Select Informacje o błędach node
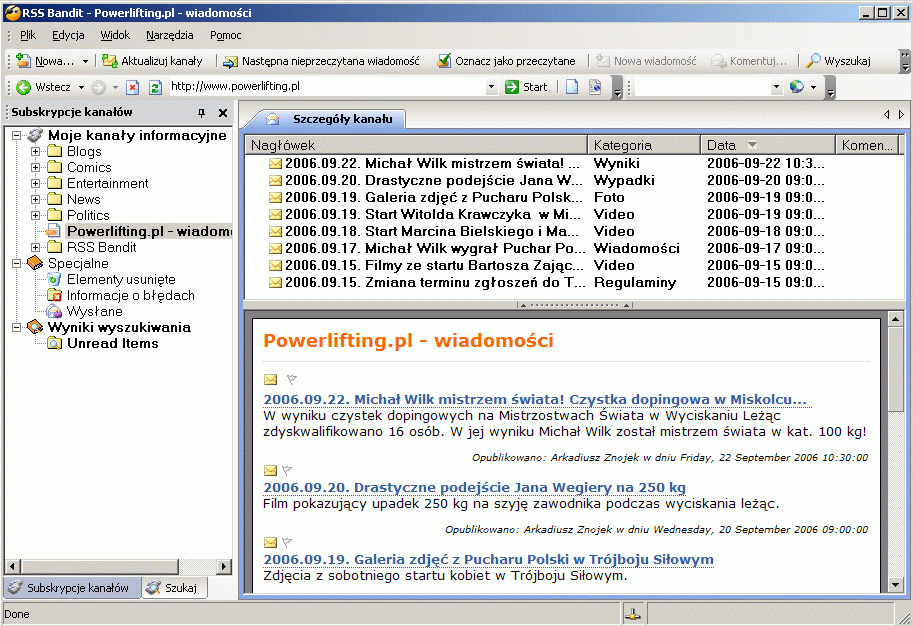This screenshot has width=913, height=626. (130, 295)
